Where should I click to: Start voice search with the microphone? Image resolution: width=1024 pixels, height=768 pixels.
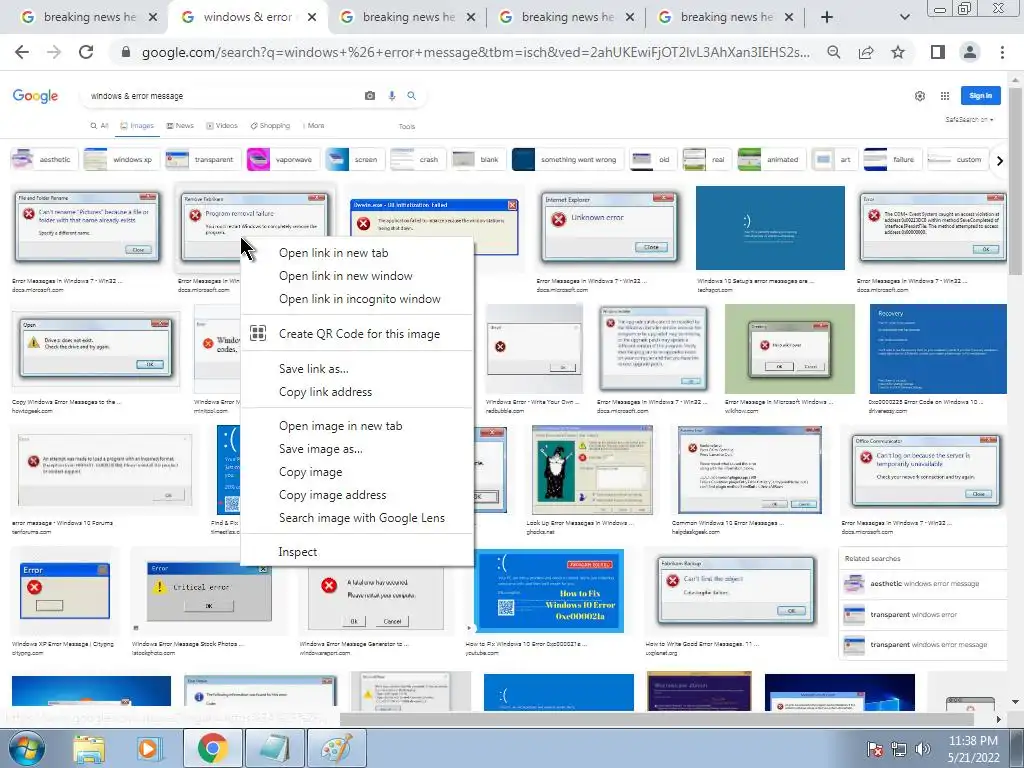point(392,96)
